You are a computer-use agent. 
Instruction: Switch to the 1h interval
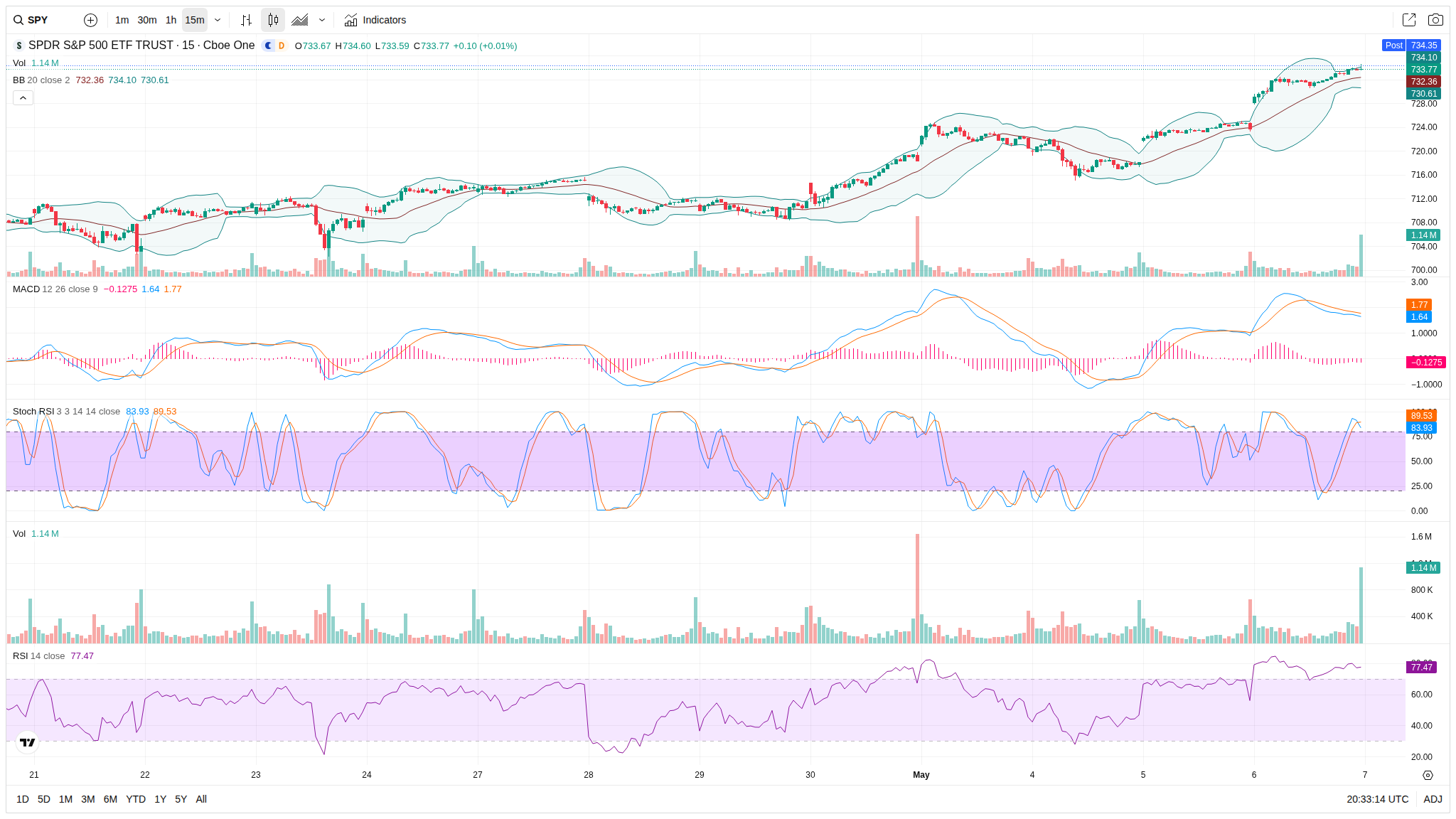(x=171, y=20)
